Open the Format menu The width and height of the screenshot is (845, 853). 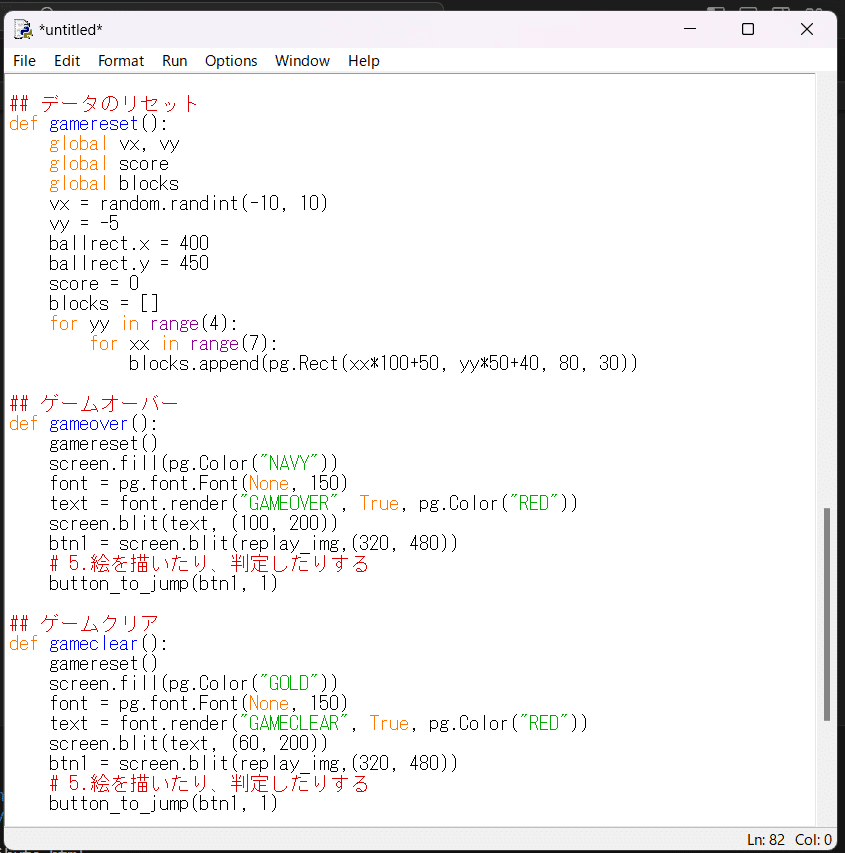[x=121, y=61]
